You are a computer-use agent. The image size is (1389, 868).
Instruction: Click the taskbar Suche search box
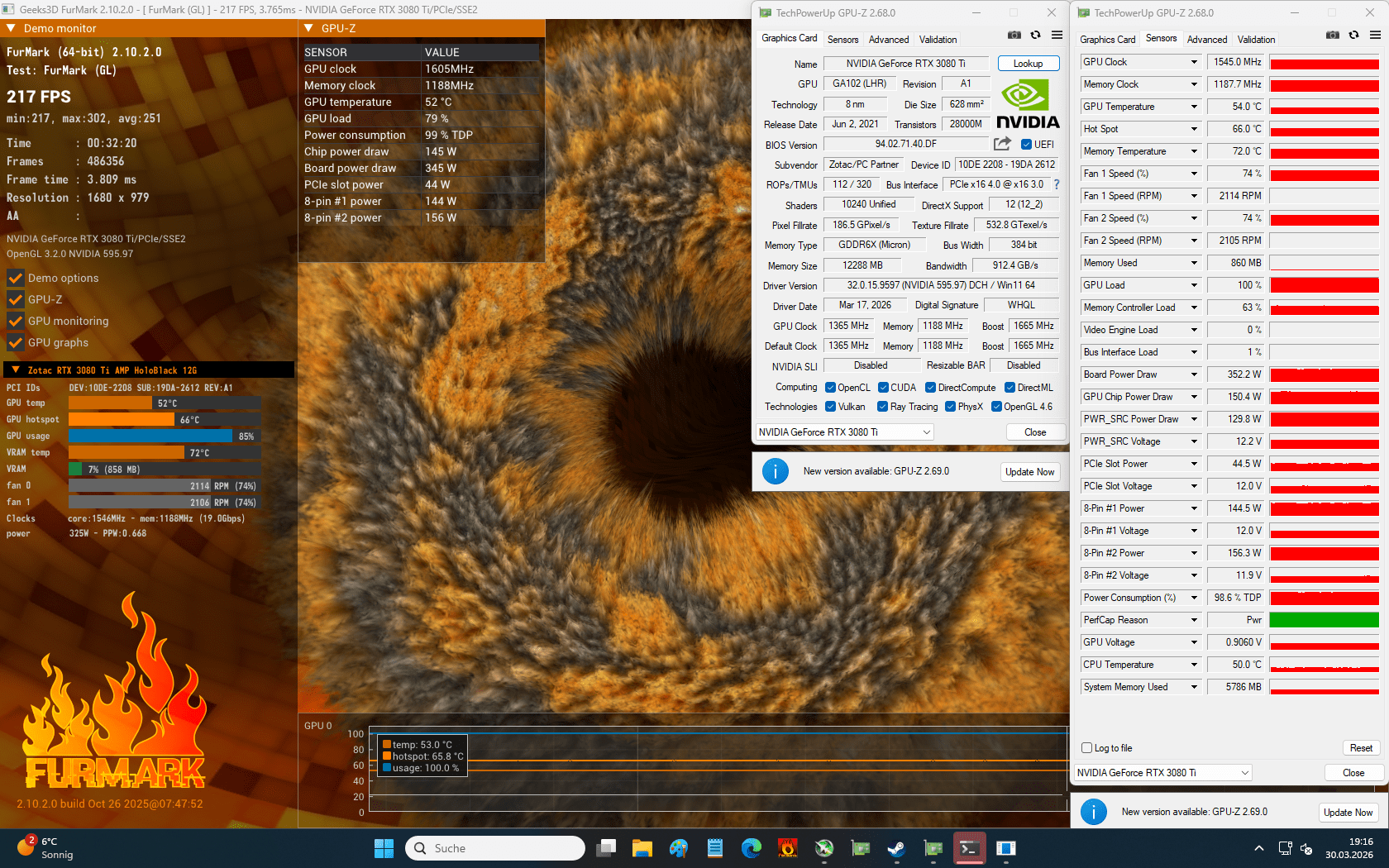(495, 848)
